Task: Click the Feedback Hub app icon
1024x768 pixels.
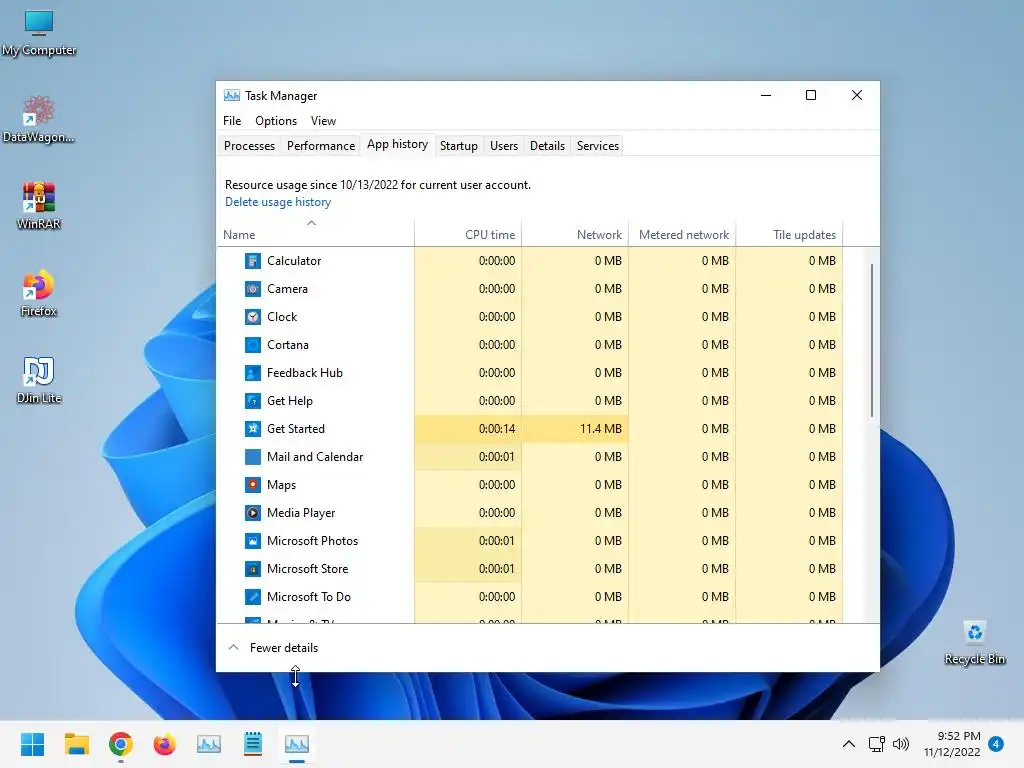Action: 253,373
